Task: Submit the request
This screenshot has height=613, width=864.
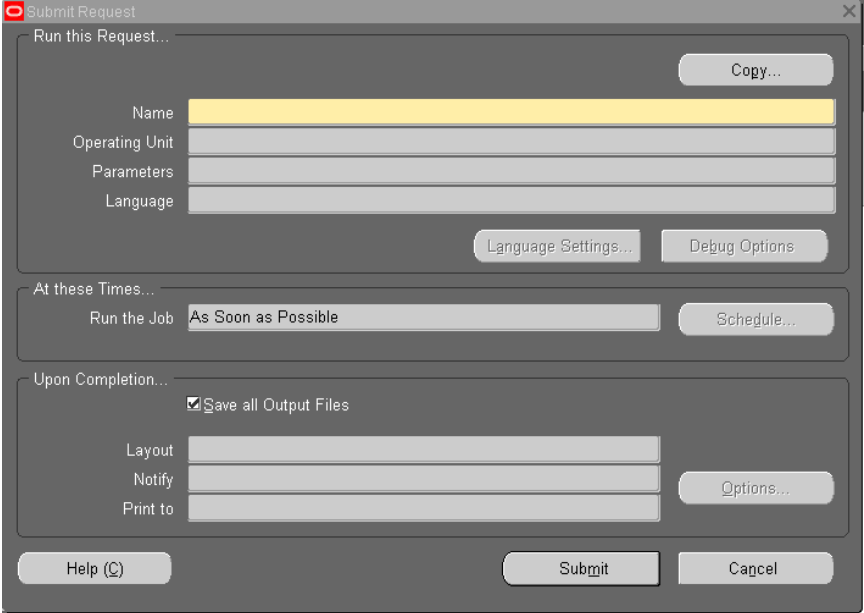Action: (x=581, y=568)
